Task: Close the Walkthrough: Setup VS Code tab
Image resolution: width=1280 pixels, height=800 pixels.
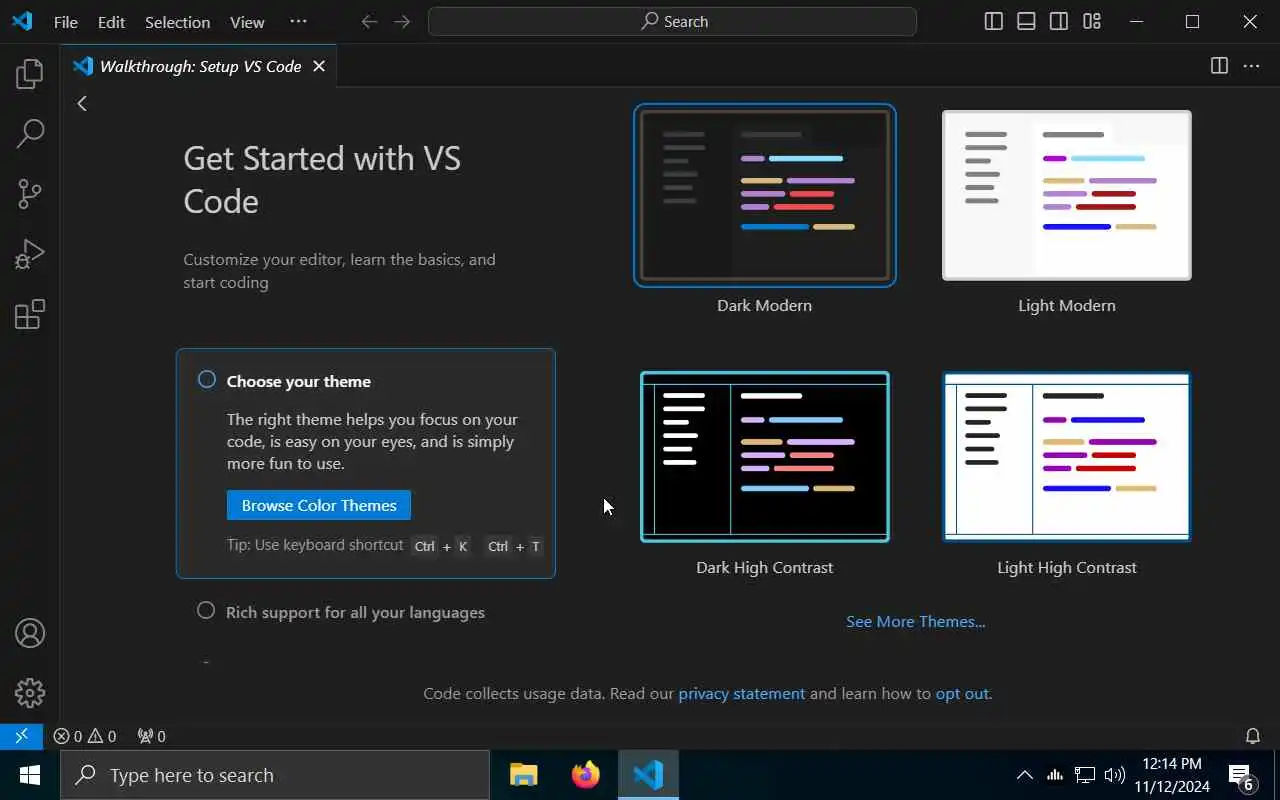Action: coord(319,66)
